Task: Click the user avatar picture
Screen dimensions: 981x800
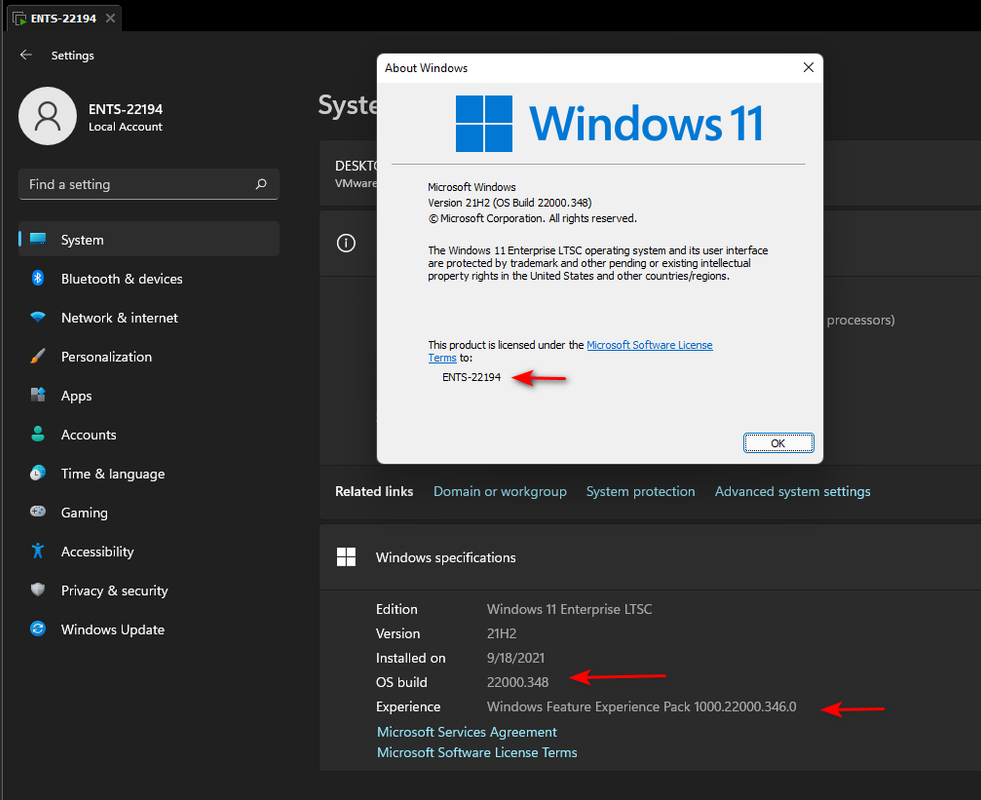Action: [x=48, y=116]
